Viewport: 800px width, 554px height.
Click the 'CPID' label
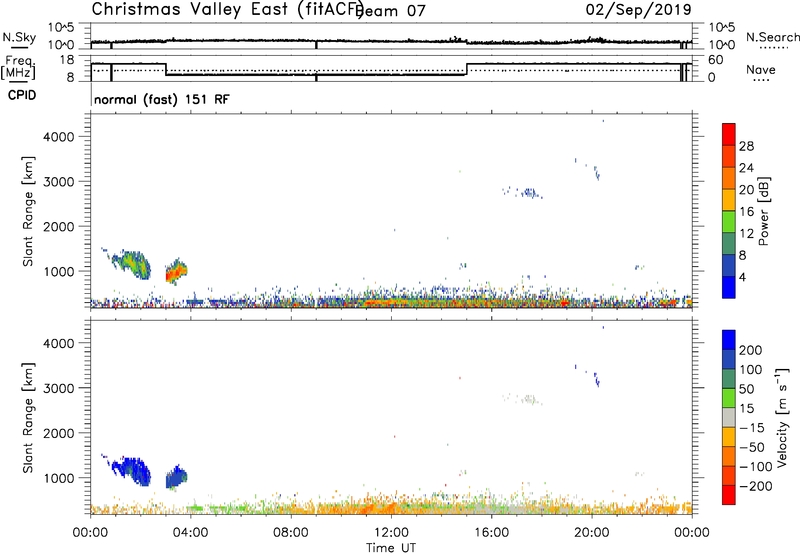pyautogui.click(x=22, y=95)
